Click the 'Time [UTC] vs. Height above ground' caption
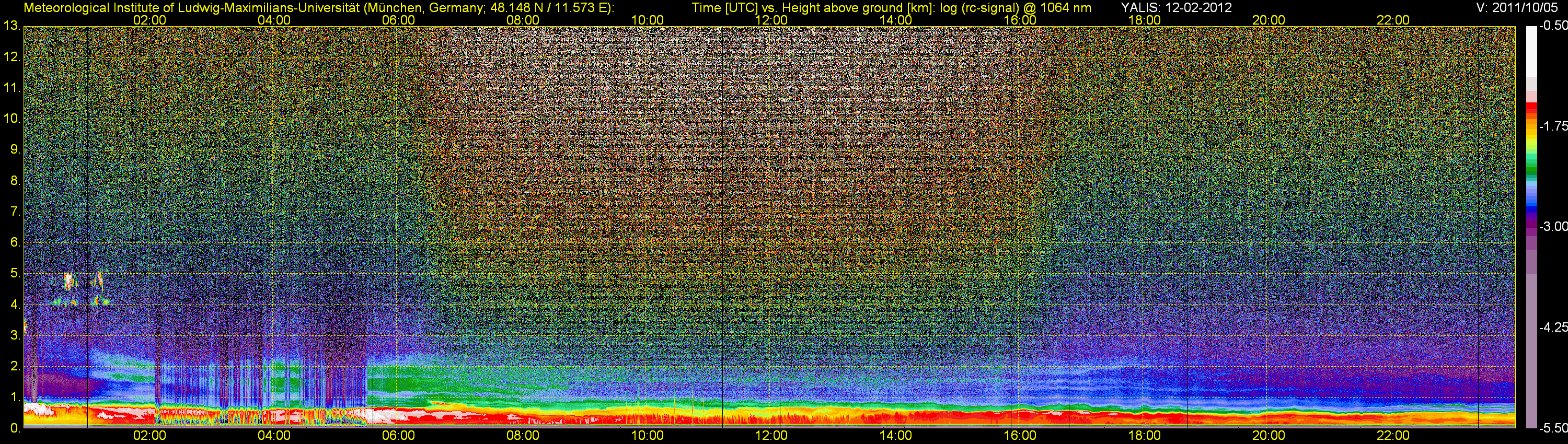The height and width of the screenshot is (444, 1568). 891,8
